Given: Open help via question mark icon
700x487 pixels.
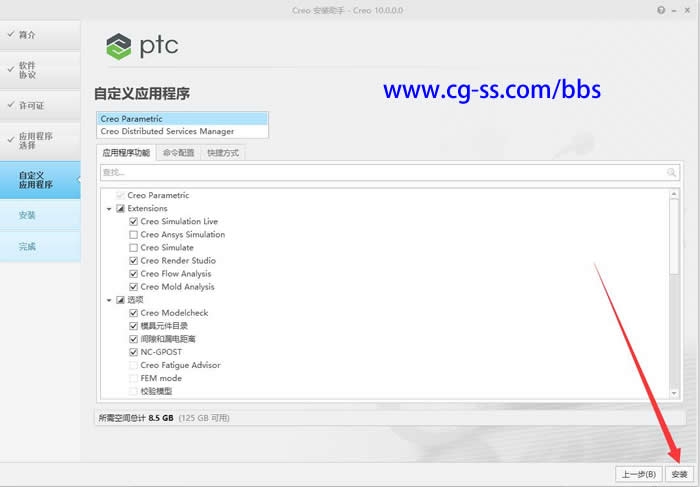Looking at the screenshot, I should click(661, 9).
